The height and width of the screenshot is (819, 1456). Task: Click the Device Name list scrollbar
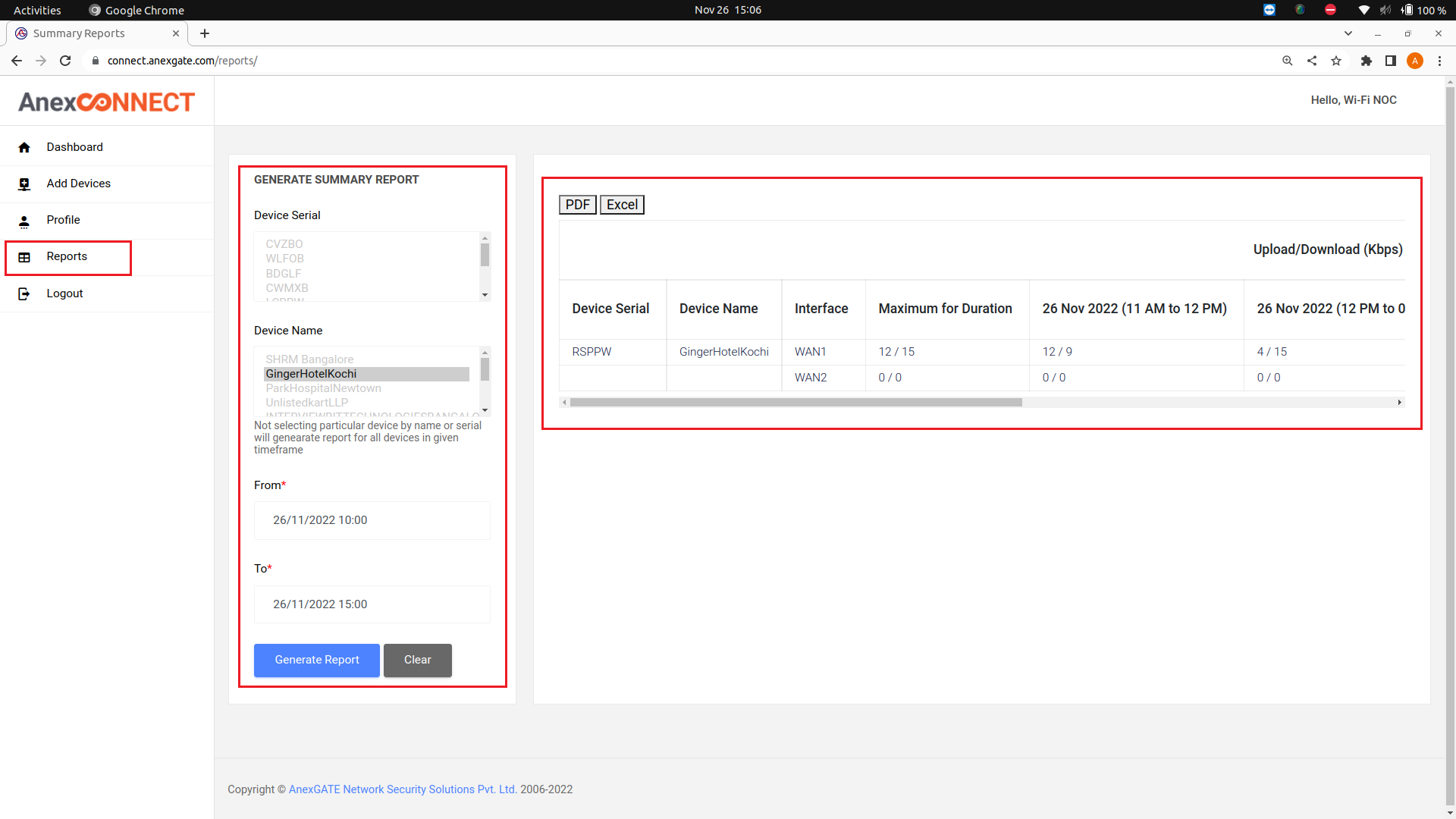click(485, 369)
